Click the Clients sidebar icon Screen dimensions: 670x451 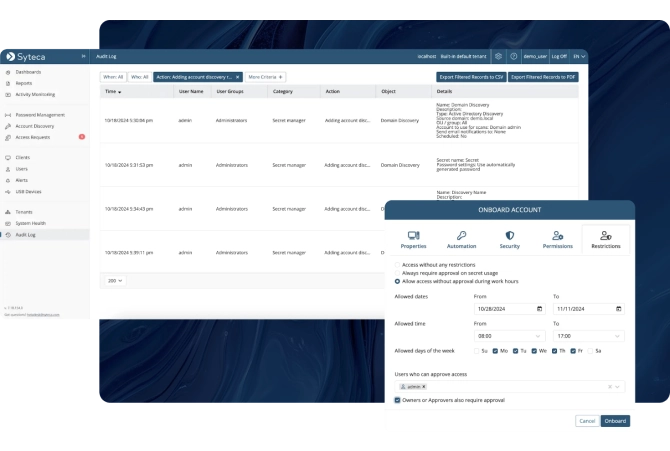8,158
